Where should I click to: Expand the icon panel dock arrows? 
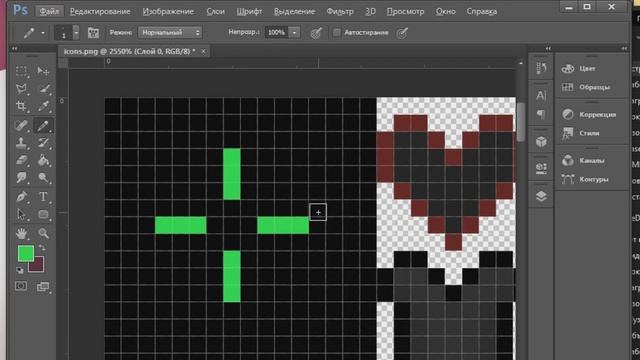548,49
